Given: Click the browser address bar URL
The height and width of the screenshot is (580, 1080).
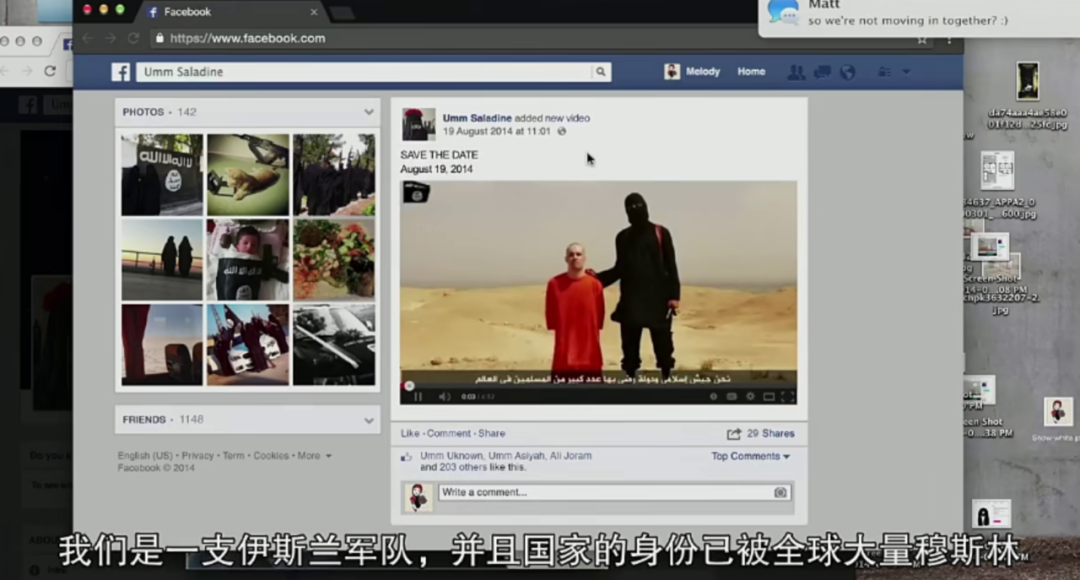Looking at the screenshot, I should pyautogui.click(x=247, y=39).
